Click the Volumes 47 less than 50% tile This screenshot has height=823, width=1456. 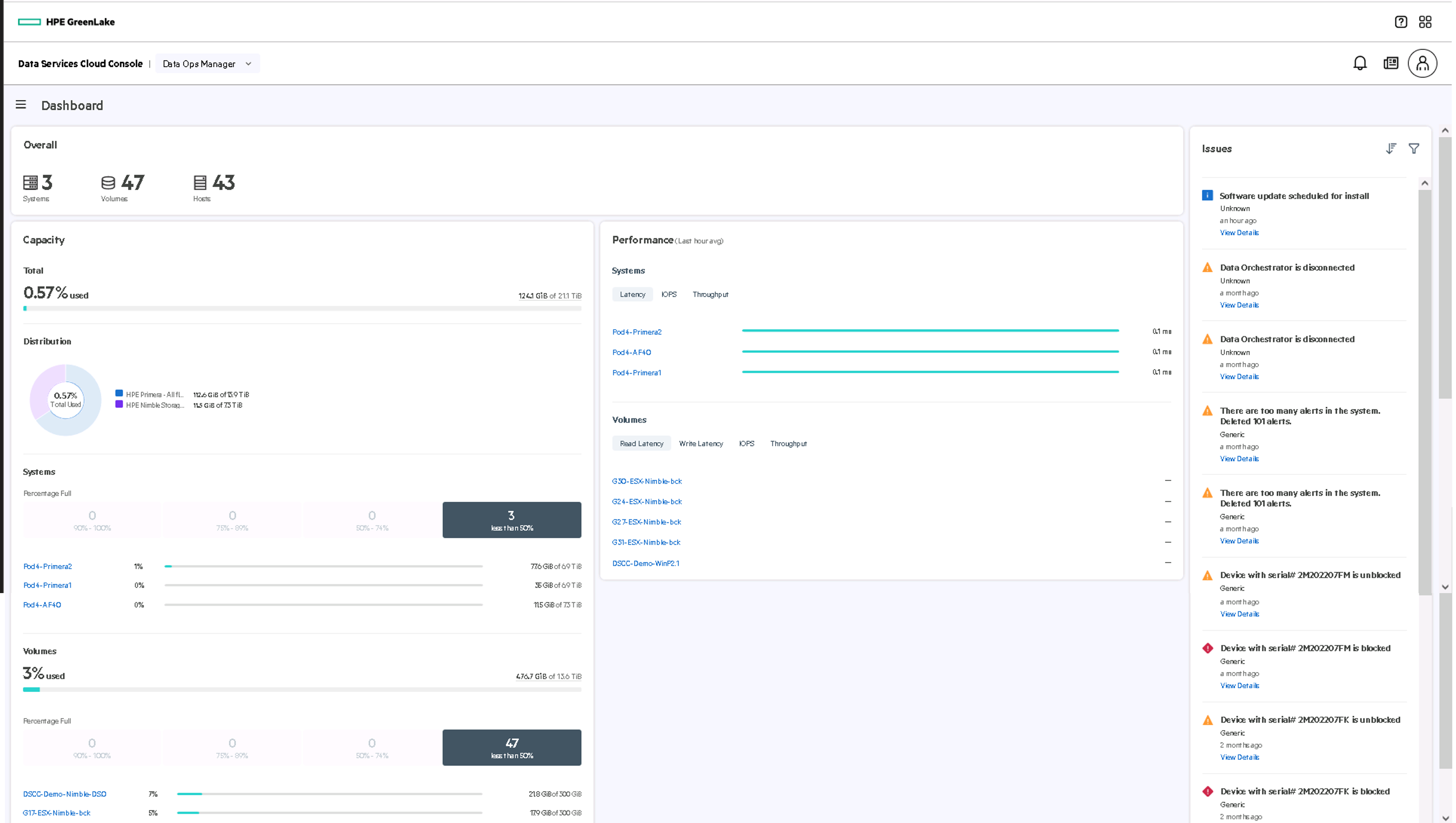[511, 748]
